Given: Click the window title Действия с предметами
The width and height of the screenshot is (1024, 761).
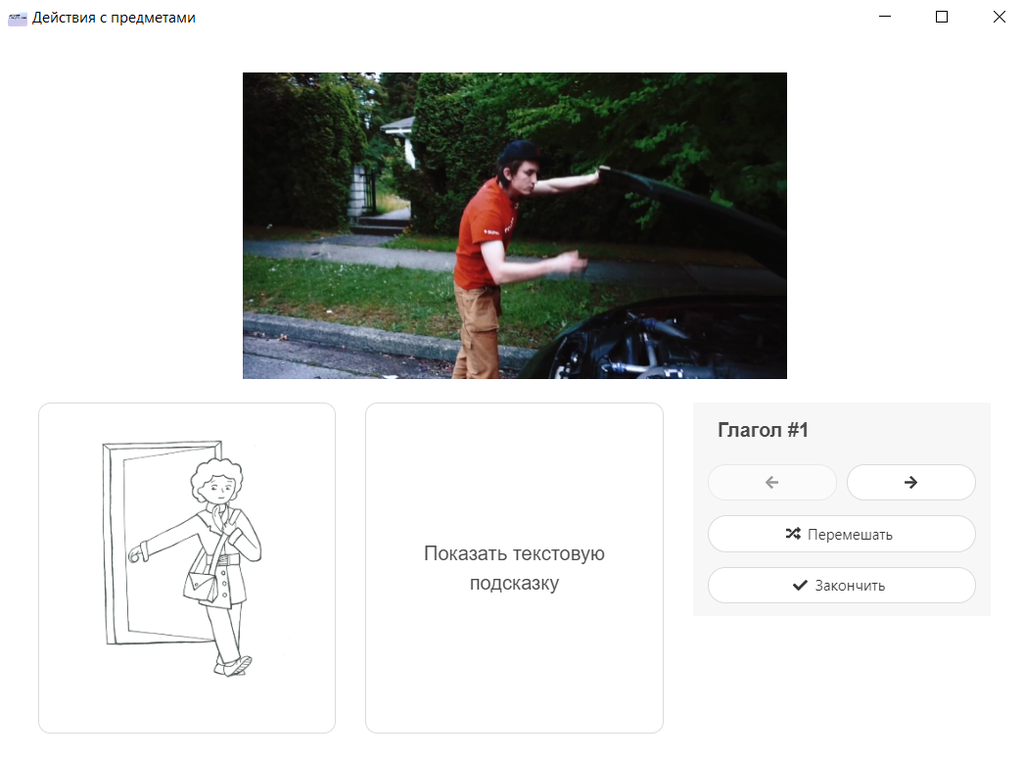Looking at the screenshot, I should pos(114,18).
